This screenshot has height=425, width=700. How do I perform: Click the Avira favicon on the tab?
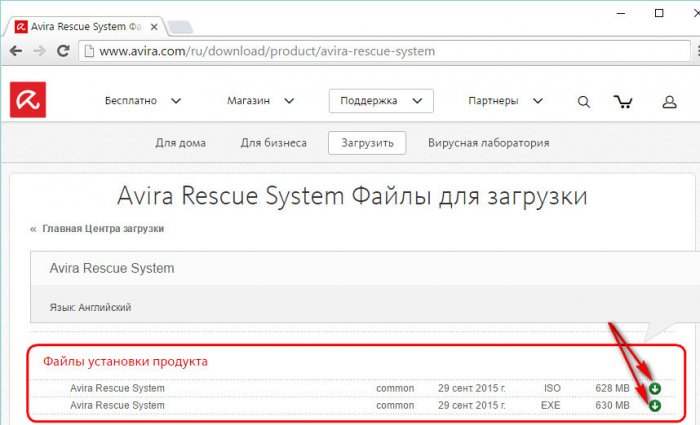[21, 27]
